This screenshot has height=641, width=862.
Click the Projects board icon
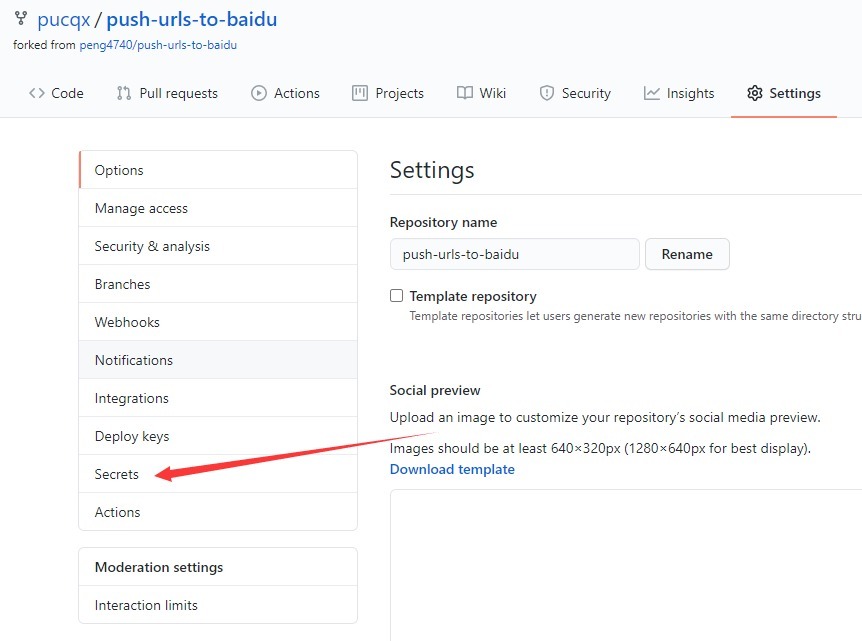click(360, 93)
